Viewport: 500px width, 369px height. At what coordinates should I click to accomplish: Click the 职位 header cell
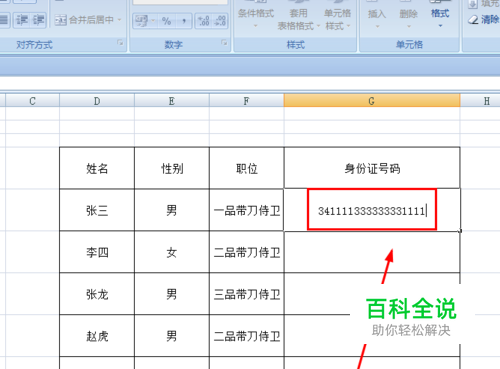coord(247,168)
